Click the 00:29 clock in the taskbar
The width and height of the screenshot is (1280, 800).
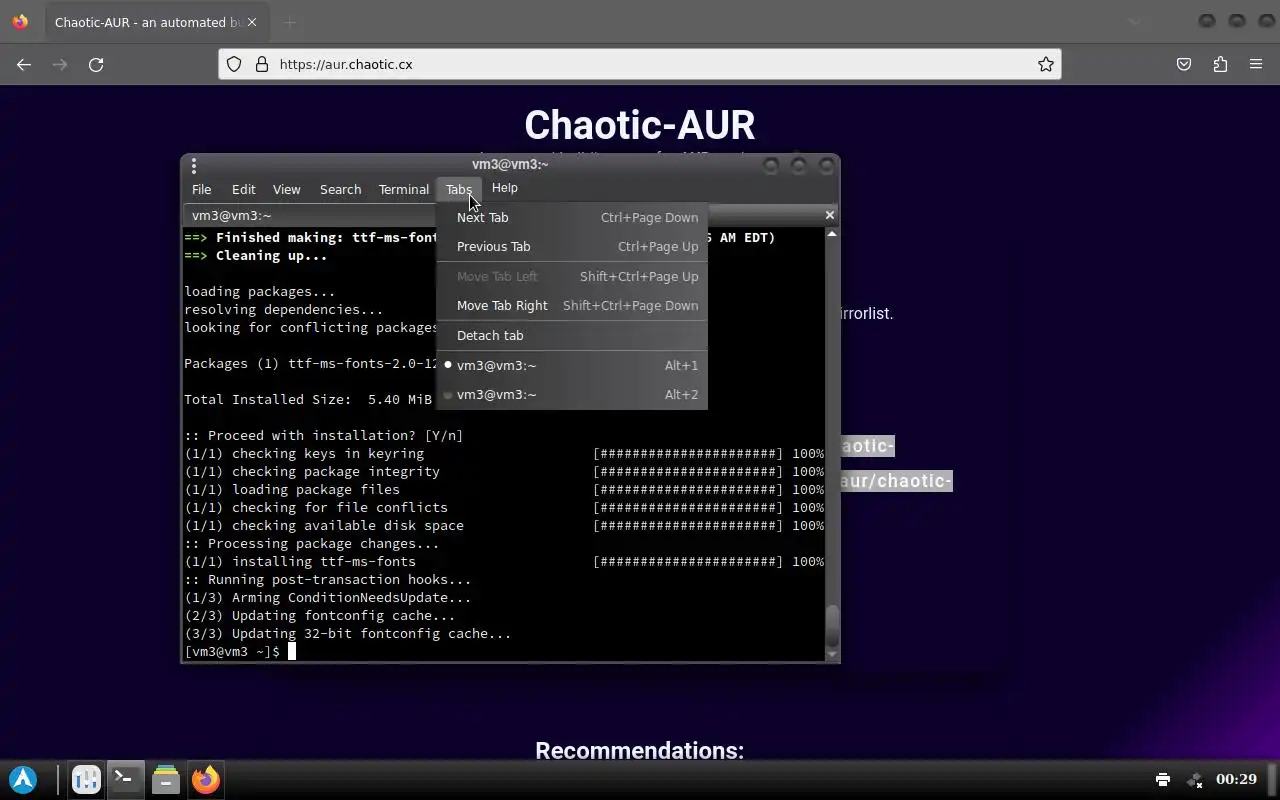tap(1236, 779)
